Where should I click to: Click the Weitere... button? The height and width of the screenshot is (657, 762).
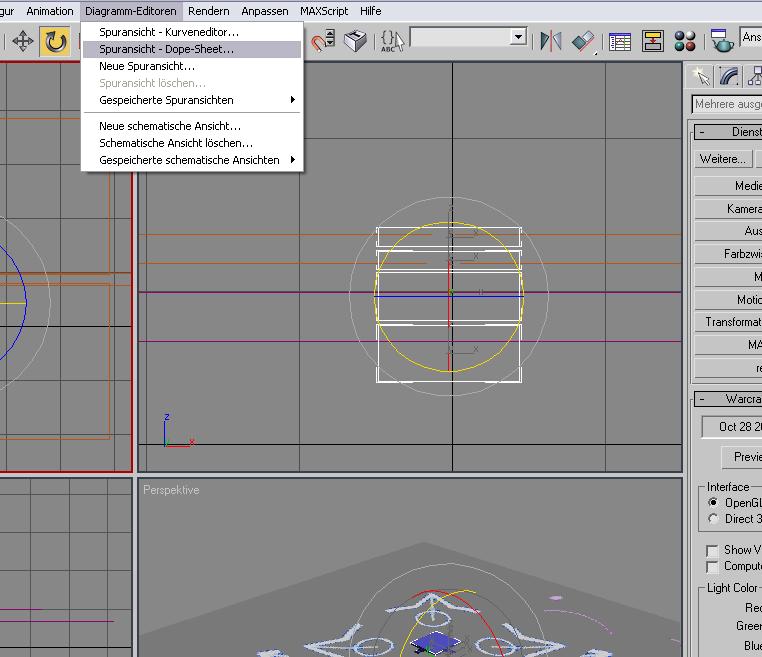(723, 159)
